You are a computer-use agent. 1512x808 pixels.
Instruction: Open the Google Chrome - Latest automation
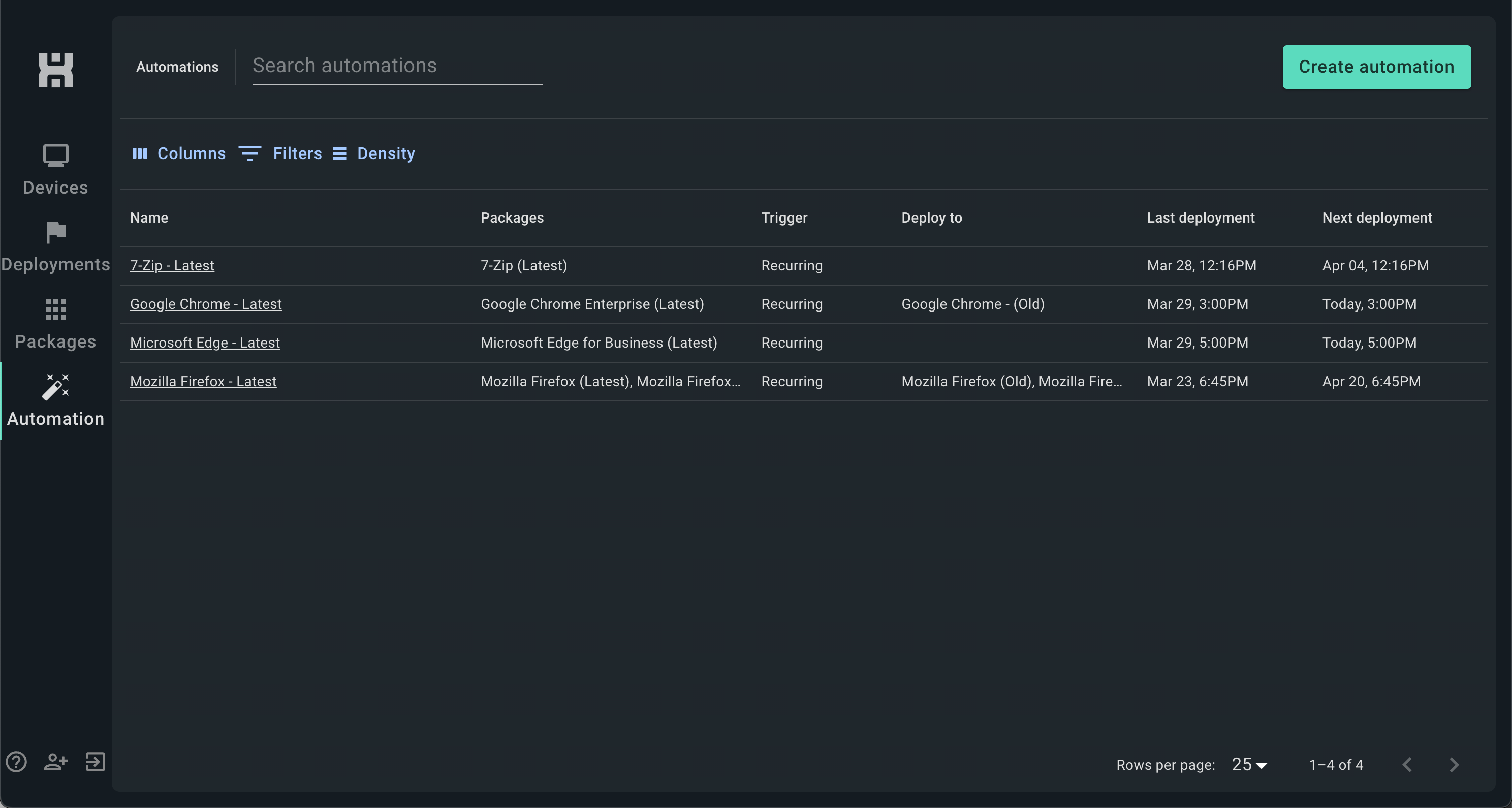[206, 304]
